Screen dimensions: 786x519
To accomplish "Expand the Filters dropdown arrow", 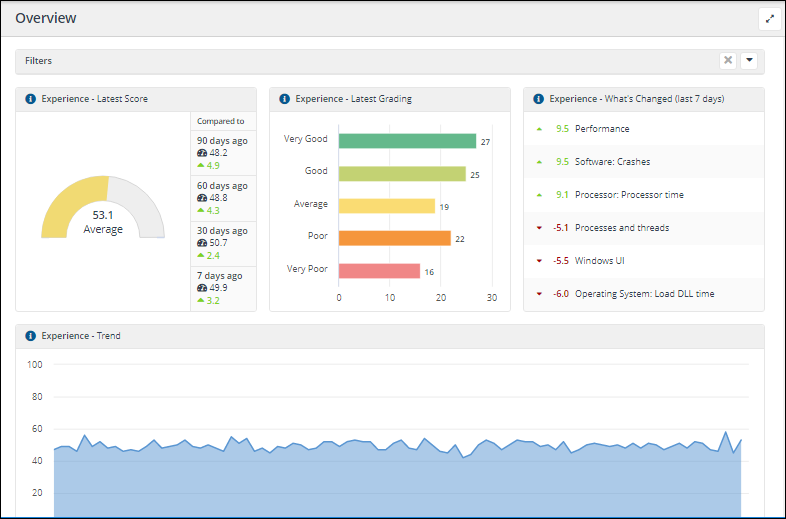I will pyautogui.click(x=749, y=61).
